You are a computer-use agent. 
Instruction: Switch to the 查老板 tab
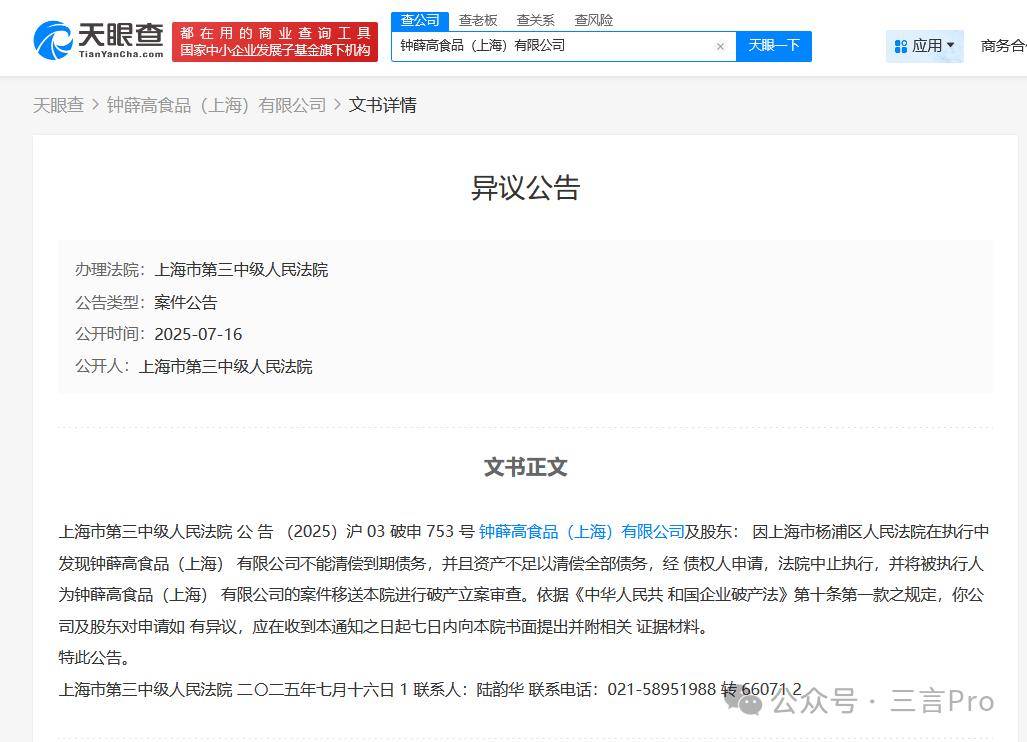point(477,20)
